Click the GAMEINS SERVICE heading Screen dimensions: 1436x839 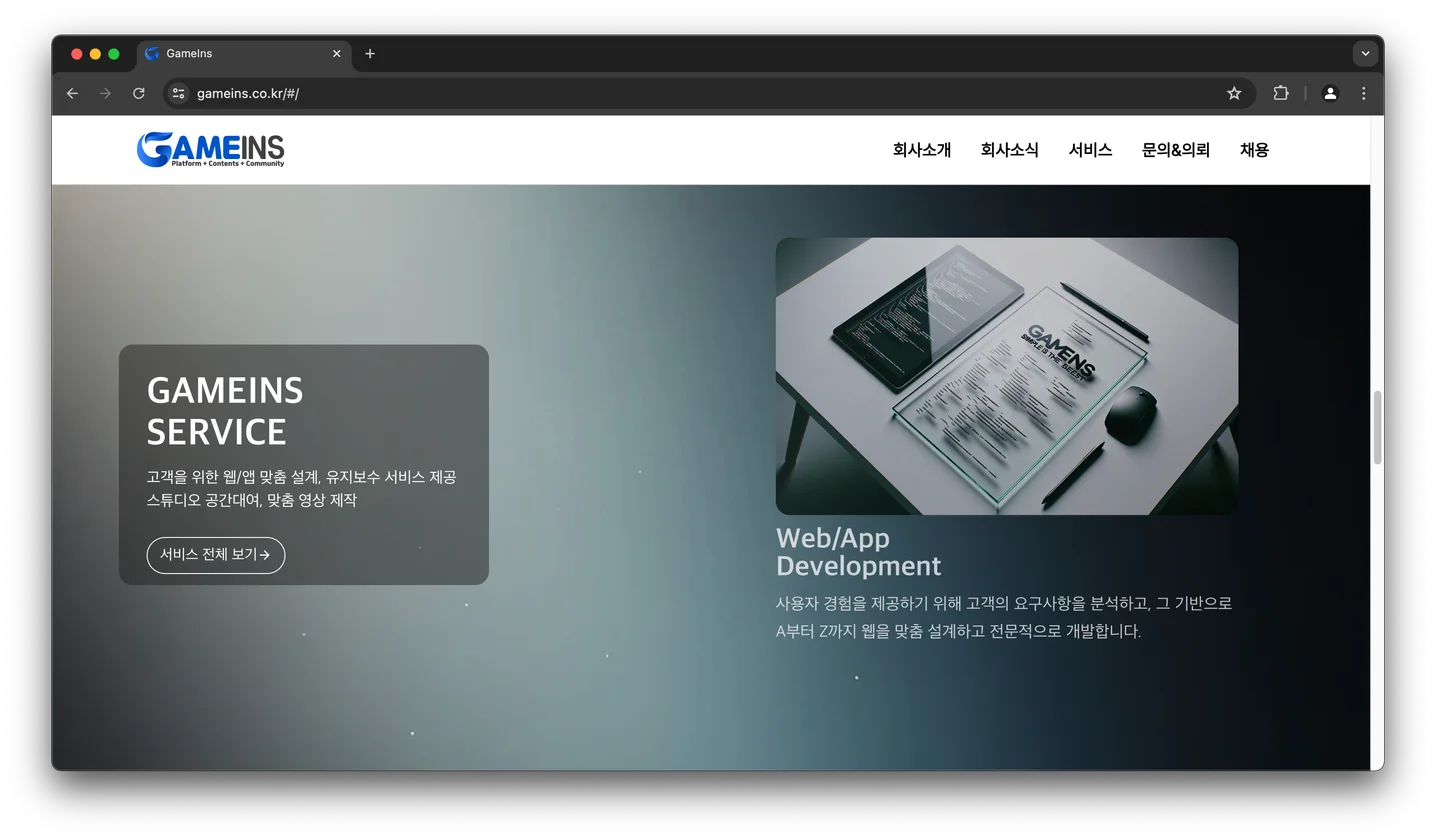(225, 411)
